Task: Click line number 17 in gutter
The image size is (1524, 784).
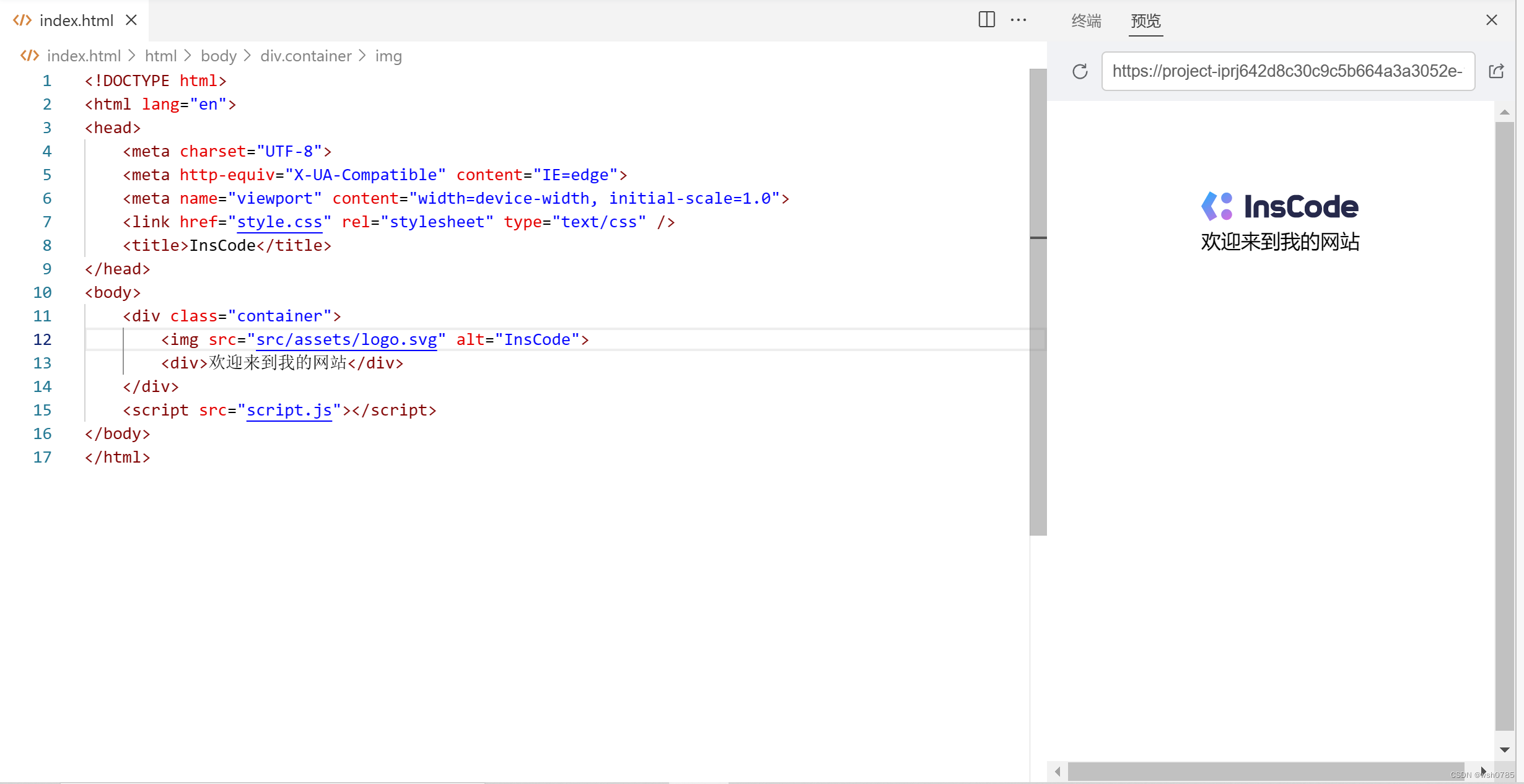Action: tap(42, 457)
